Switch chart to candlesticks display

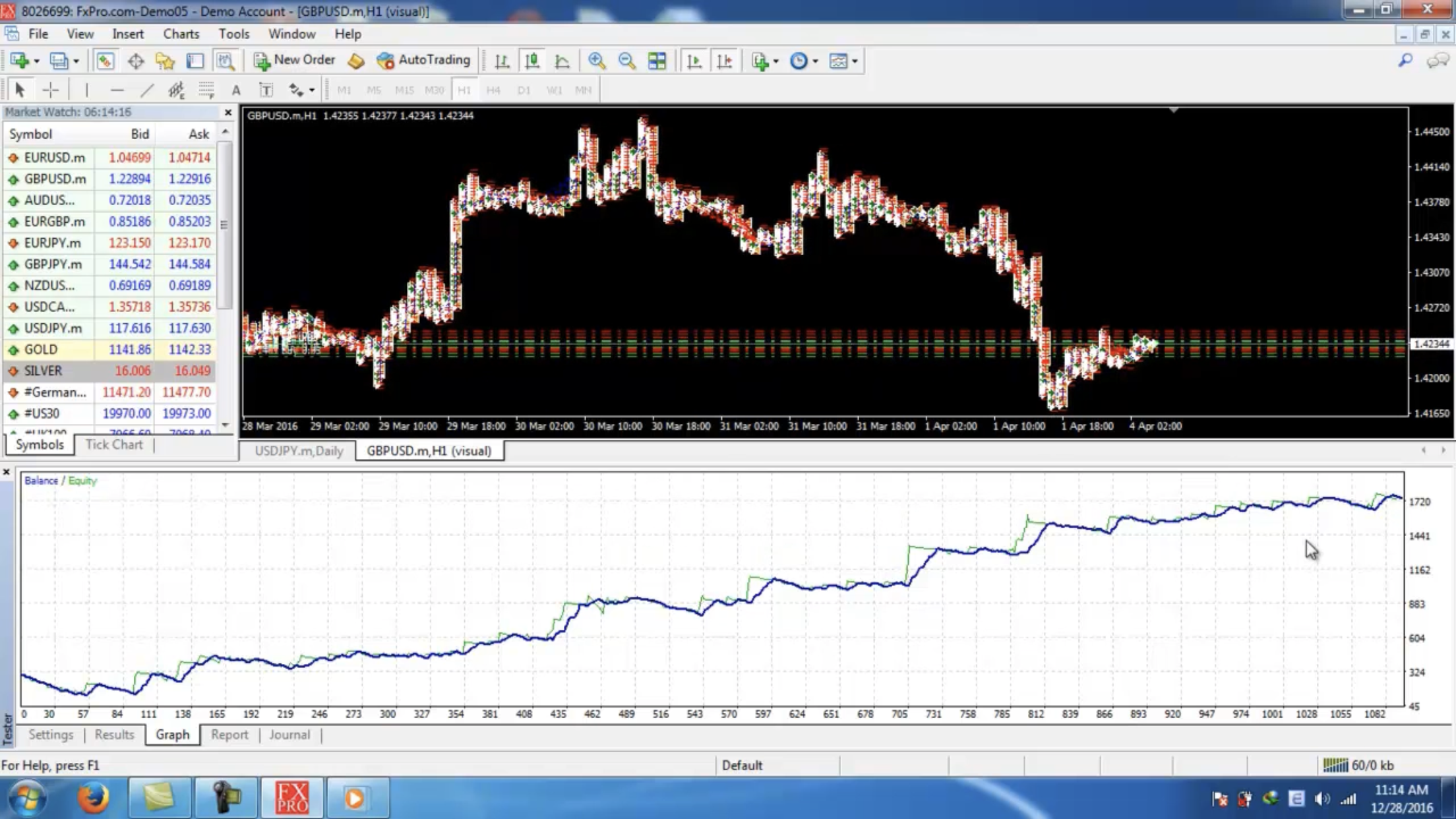(531, 61)
